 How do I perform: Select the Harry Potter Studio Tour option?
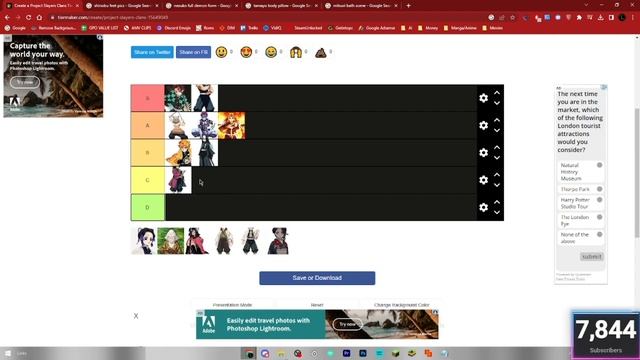[580, 203]
